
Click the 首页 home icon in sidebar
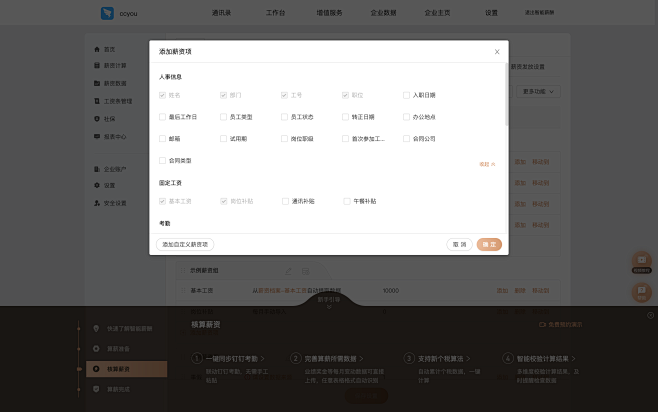point(97,49)
